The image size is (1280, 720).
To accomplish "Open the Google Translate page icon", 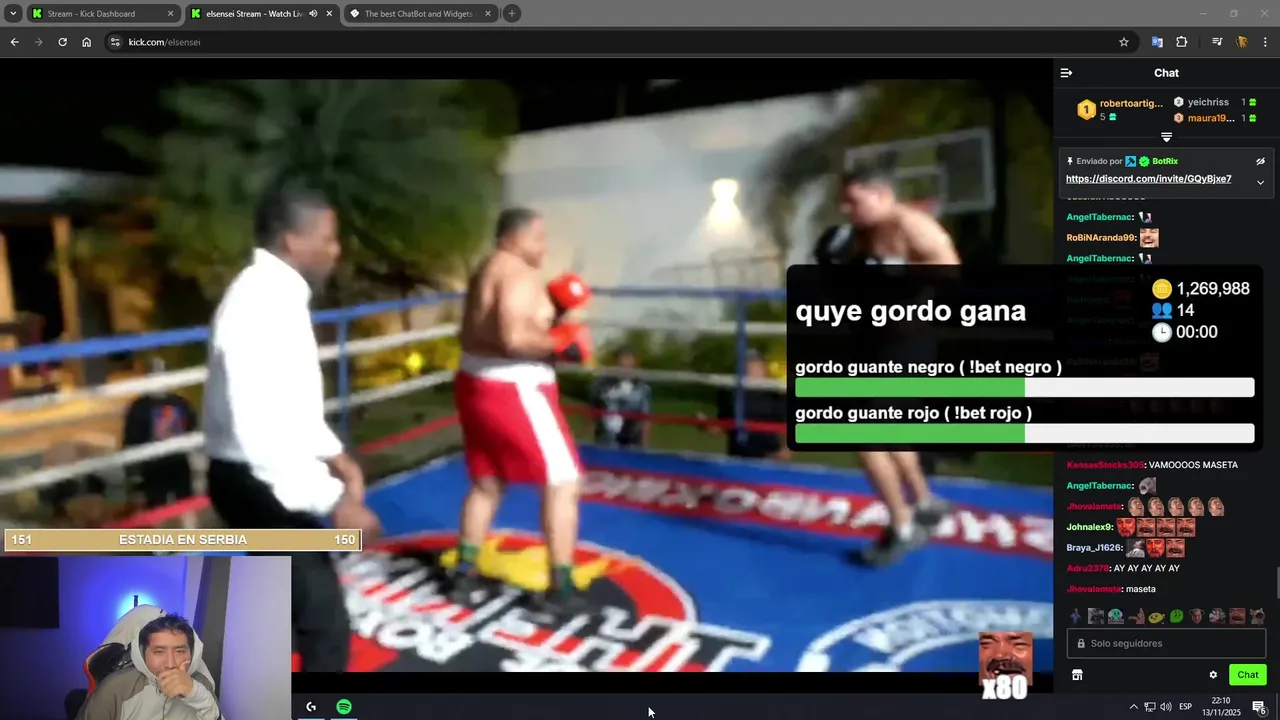I will (x=1157, y=42).
